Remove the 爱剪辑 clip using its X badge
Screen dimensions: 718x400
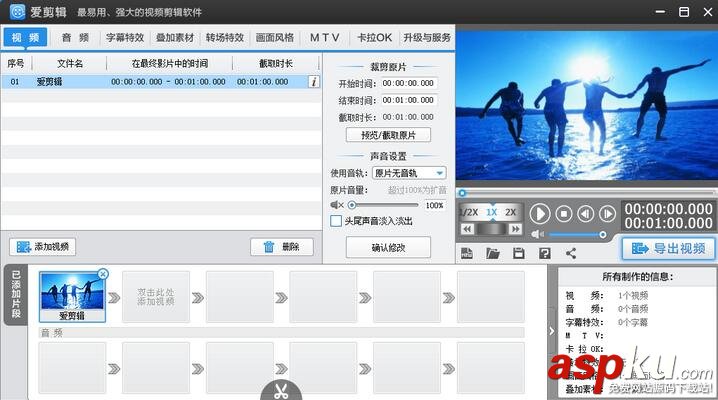click(103, 274)
